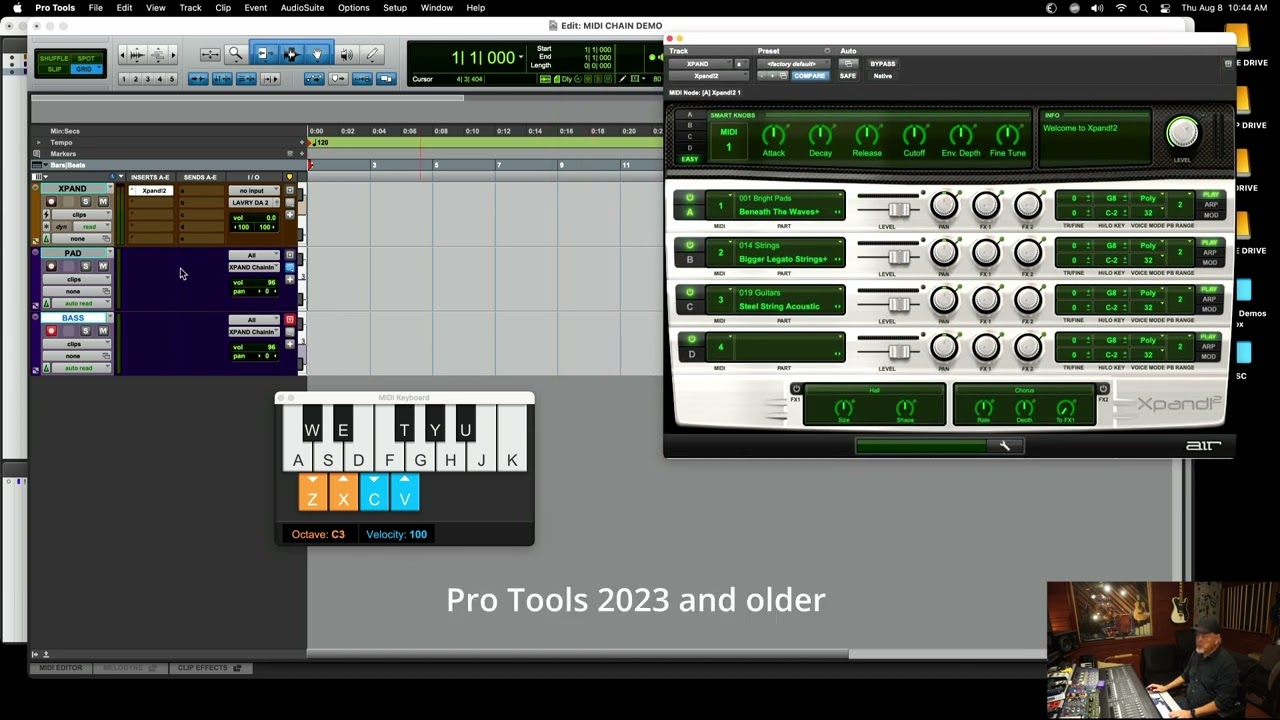This screenshot has height=720, width=1280.
Task: Open the Options menu
Action: point(354,8)
